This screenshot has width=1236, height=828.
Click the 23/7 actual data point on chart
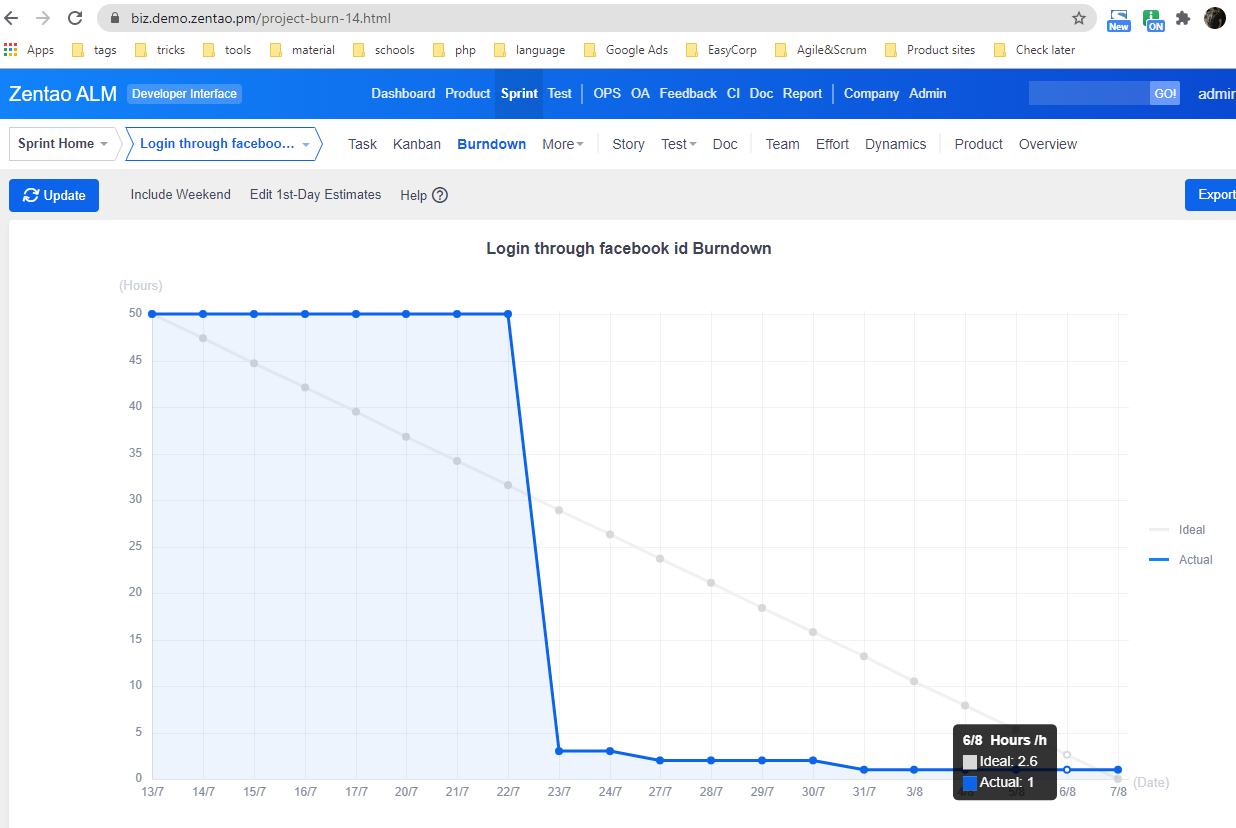click(559, 751)
